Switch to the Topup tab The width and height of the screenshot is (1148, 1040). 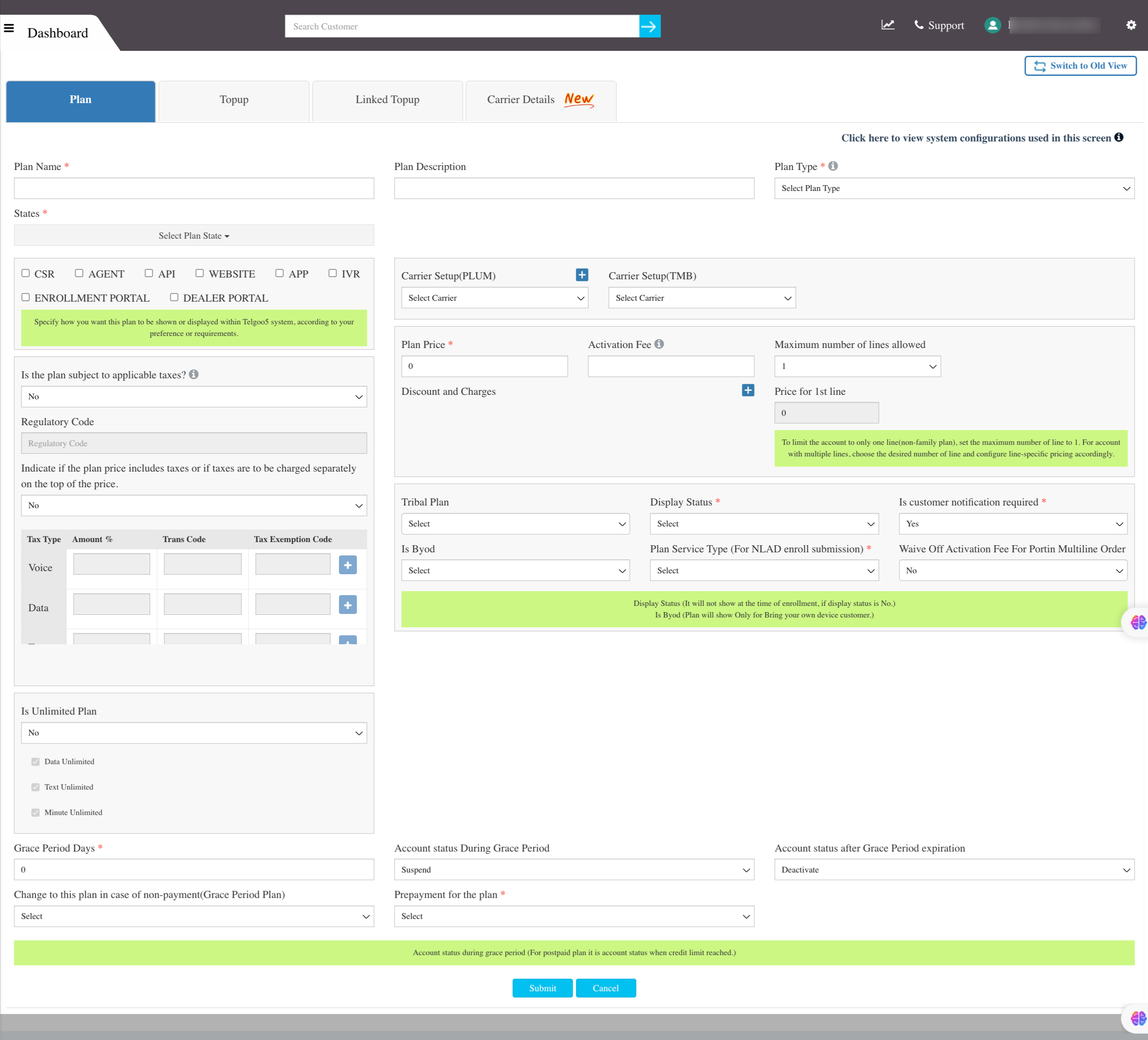pos(234,100)
